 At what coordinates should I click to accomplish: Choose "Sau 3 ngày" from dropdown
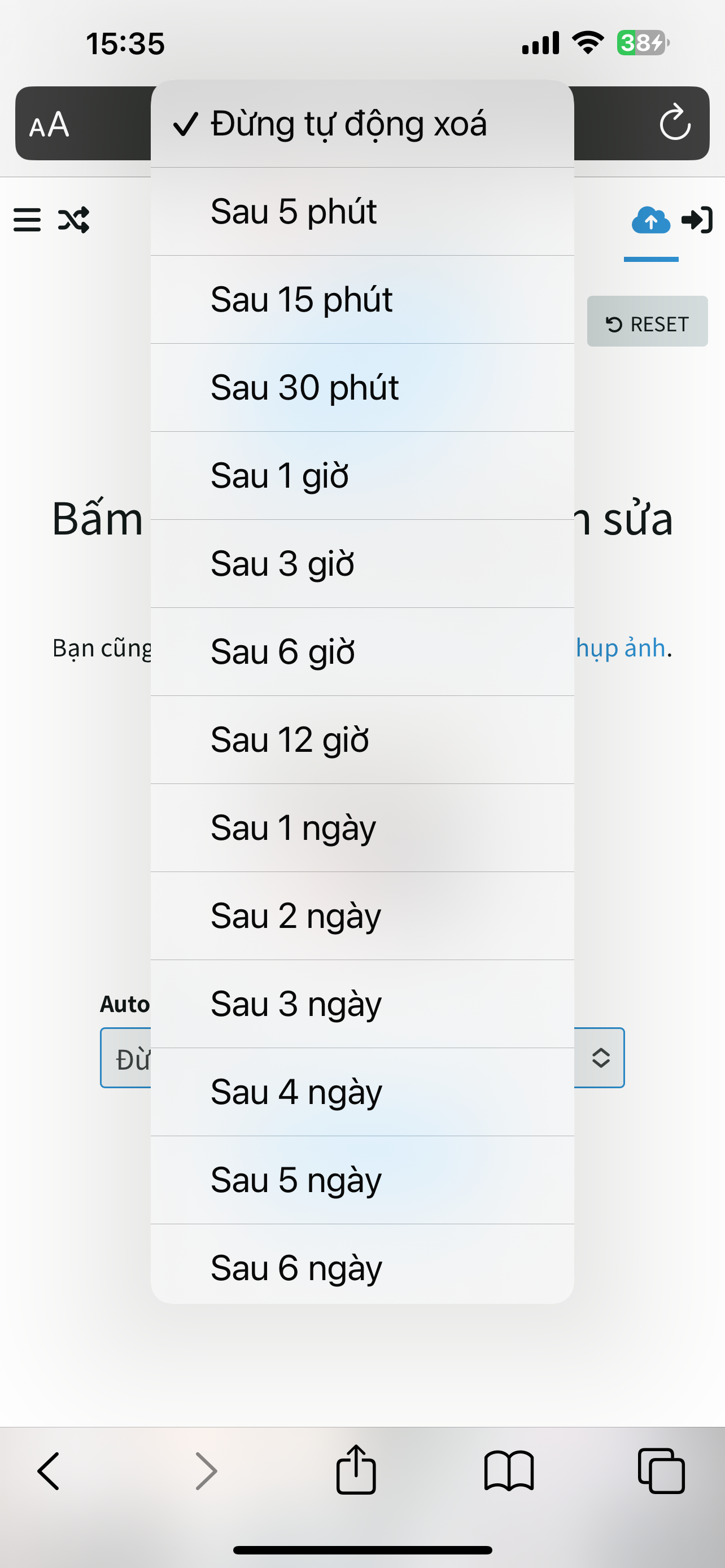pos(361,1004)
